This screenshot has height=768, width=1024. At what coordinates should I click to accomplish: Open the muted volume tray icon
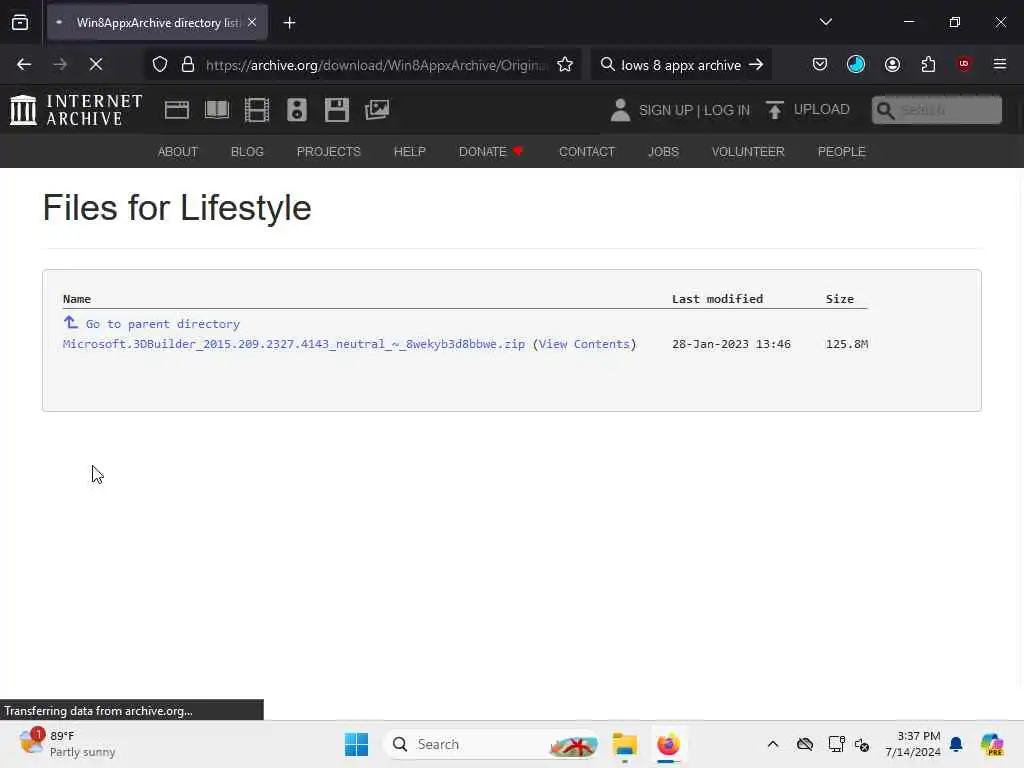pos(862,744)
